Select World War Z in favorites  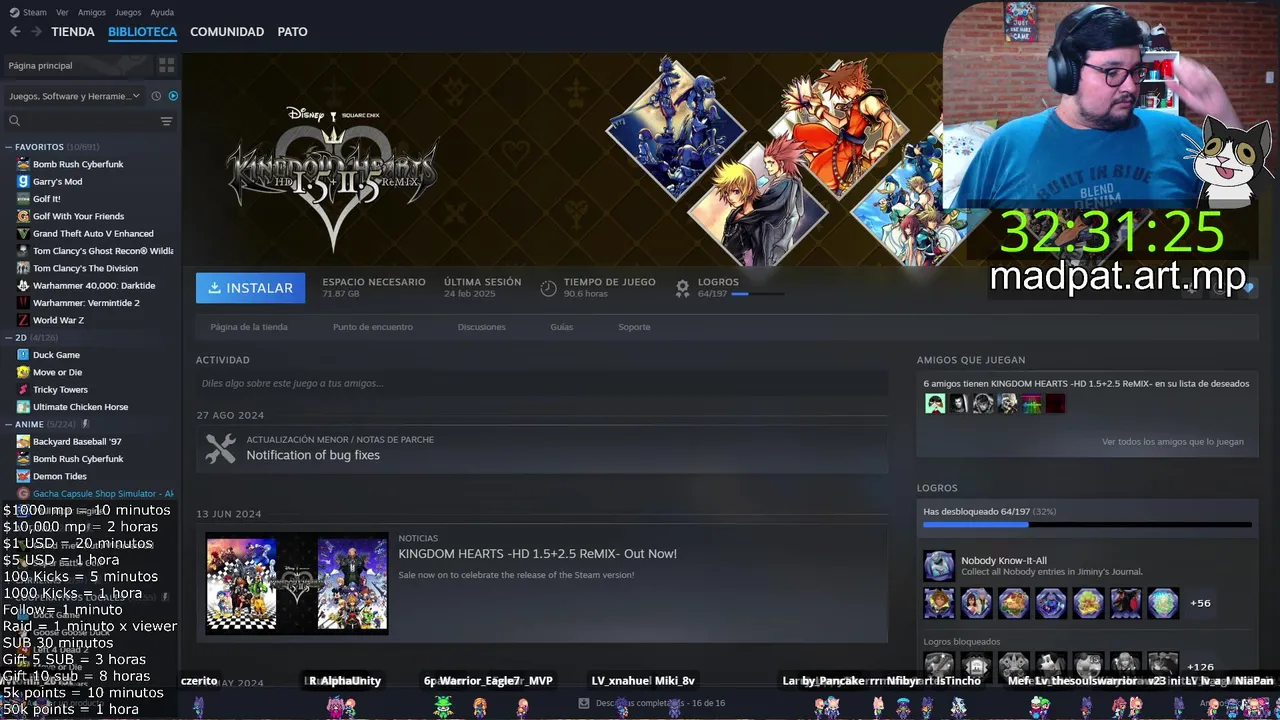[58, 320]
